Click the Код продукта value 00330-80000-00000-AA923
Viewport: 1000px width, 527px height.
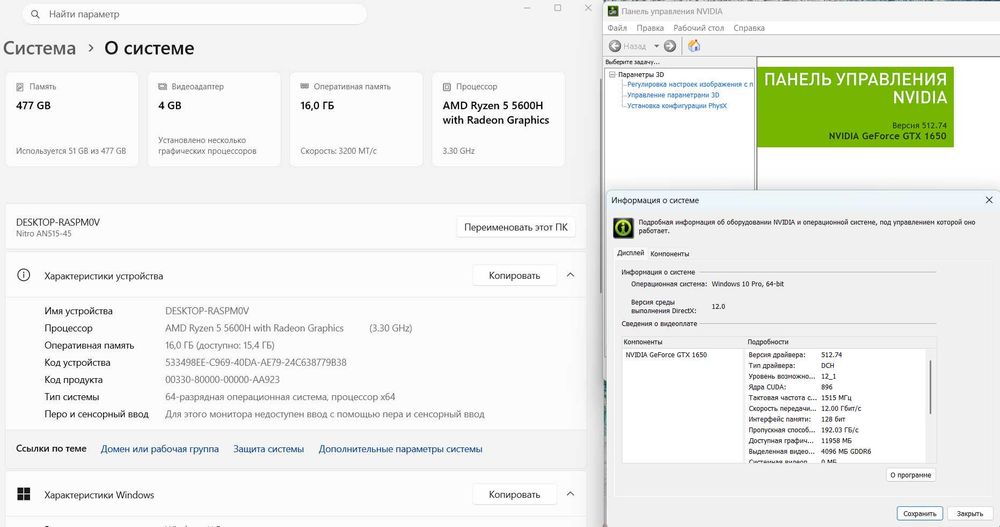[222, 380]
